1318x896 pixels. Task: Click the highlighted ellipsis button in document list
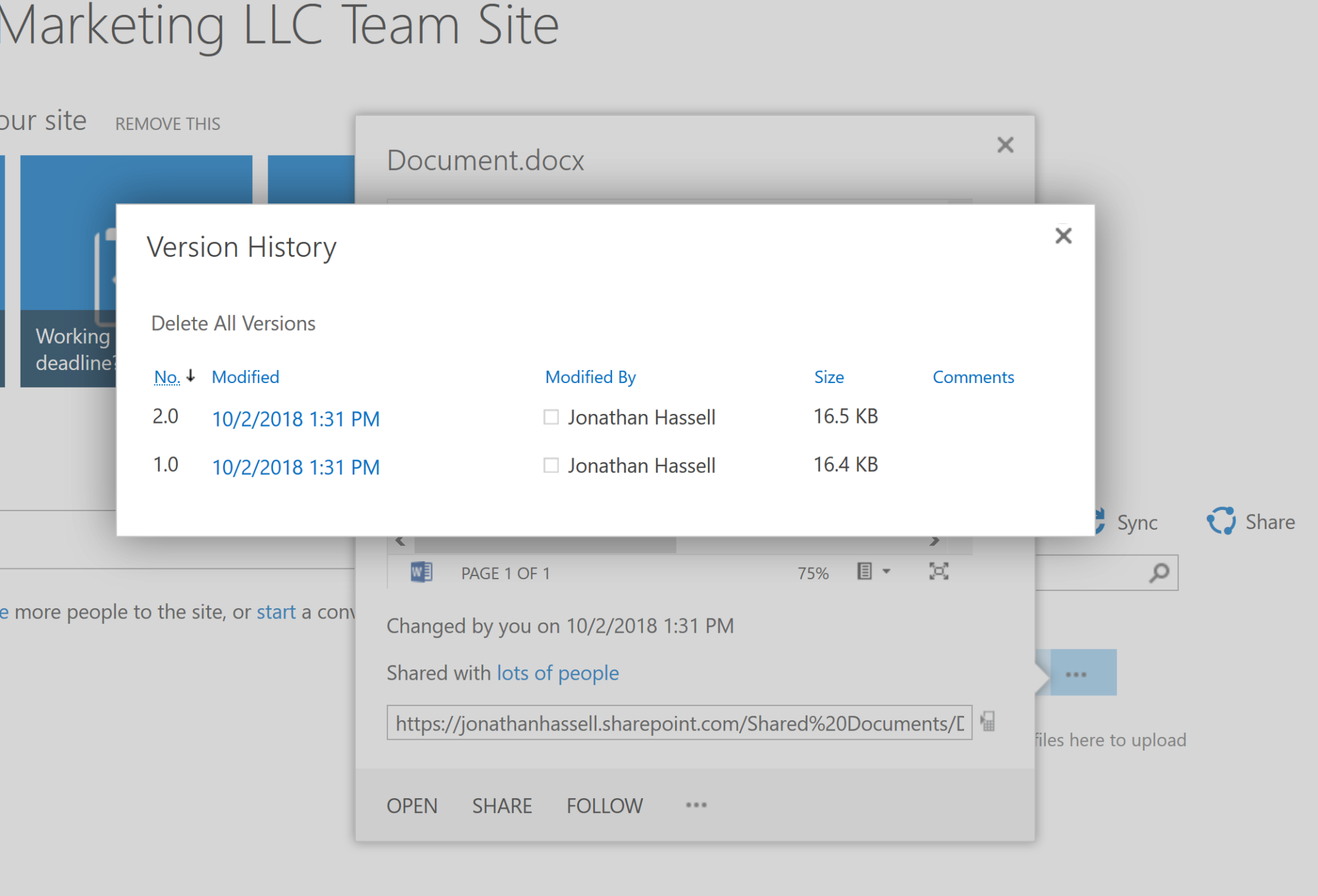click(x=1083, y=673)
